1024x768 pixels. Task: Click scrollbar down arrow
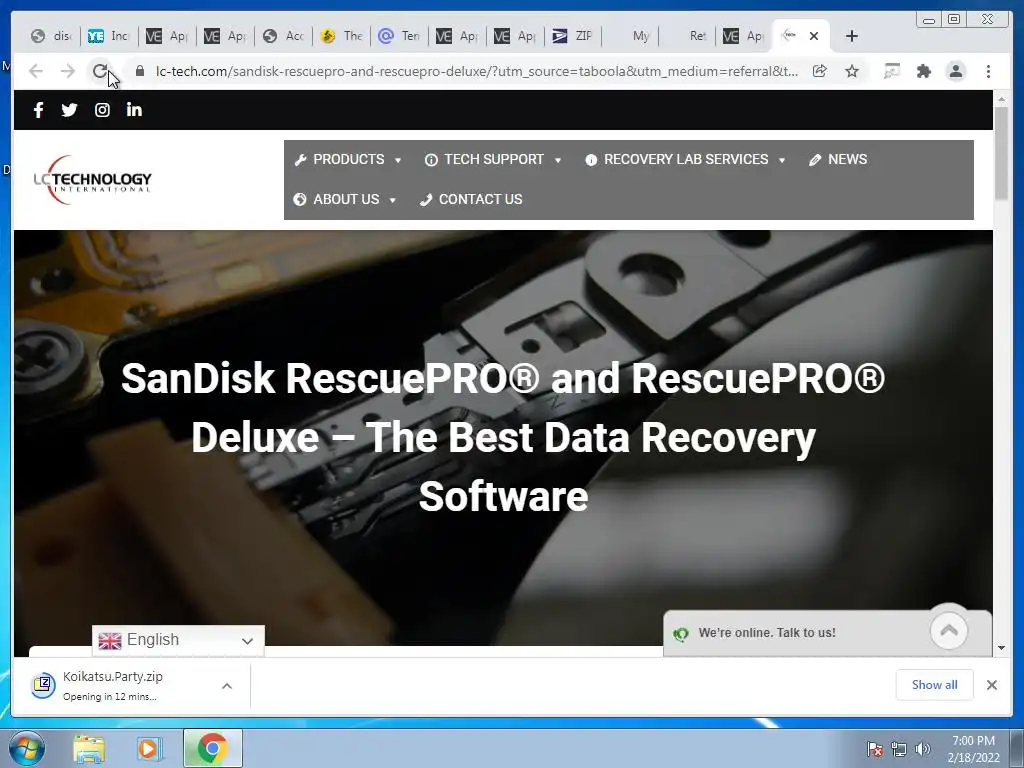click(x=1001, y=648)
